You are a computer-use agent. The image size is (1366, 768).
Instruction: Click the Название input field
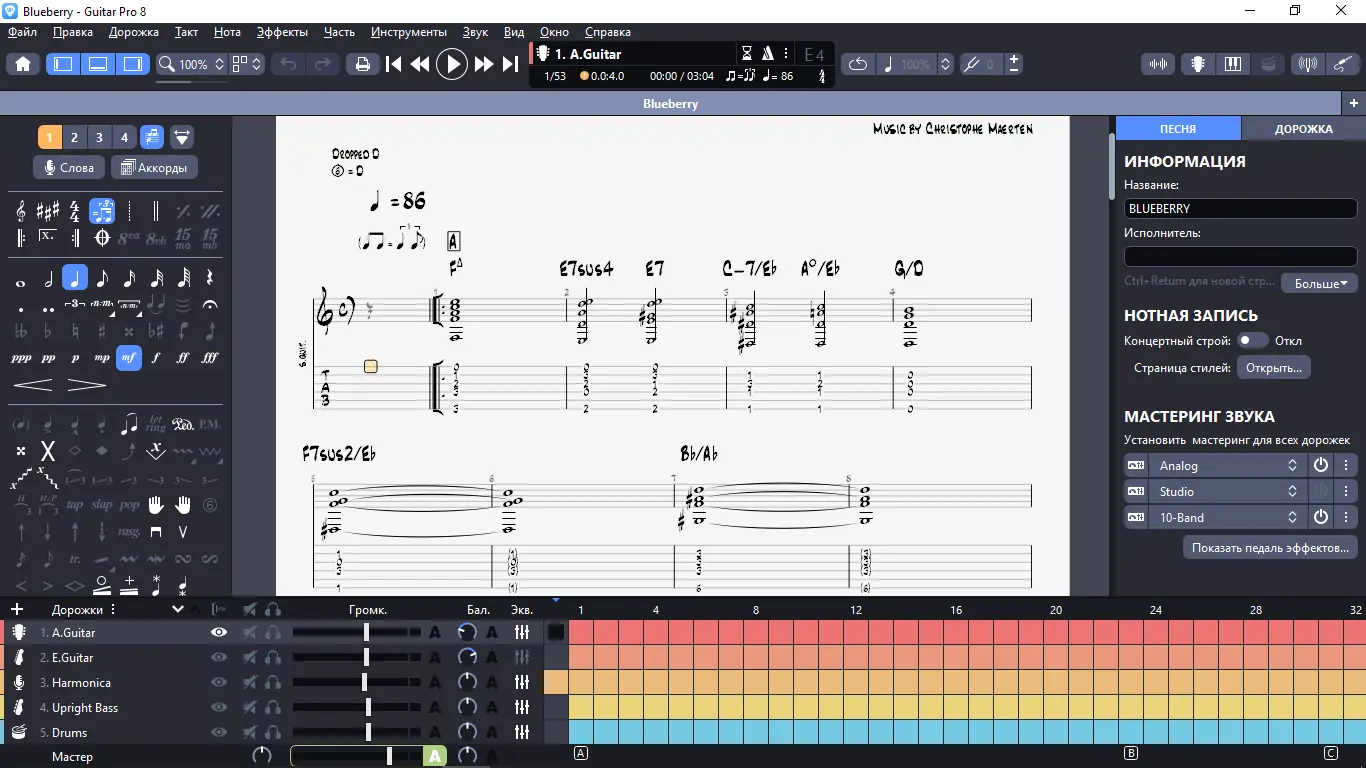1240,208
